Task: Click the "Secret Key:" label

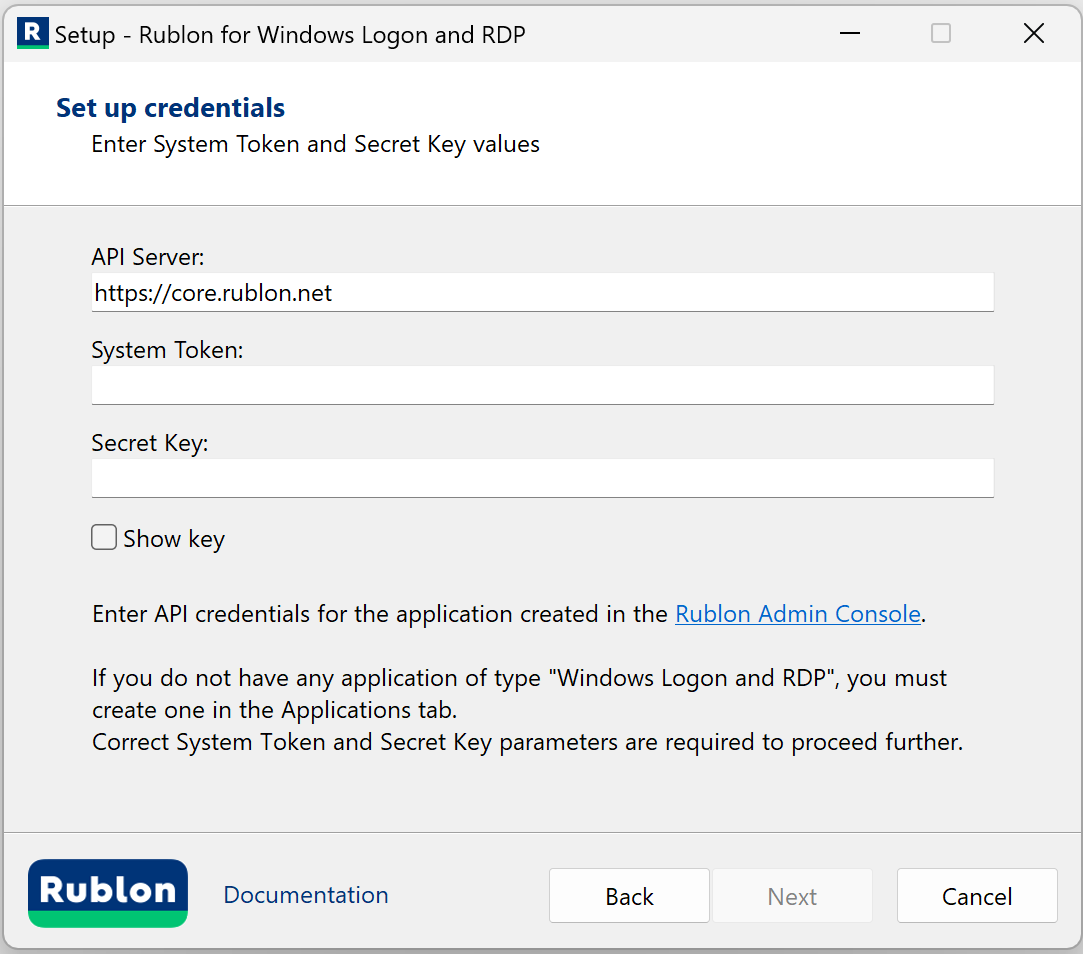Action: click(150, 443)
